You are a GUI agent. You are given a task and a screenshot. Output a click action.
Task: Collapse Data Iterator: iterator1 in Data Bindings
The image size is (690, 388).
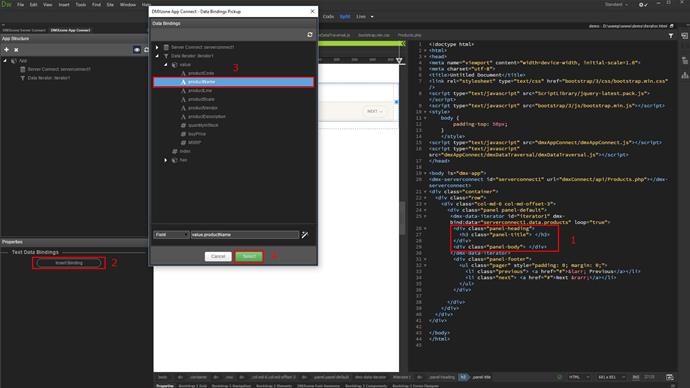coord(157,56)
